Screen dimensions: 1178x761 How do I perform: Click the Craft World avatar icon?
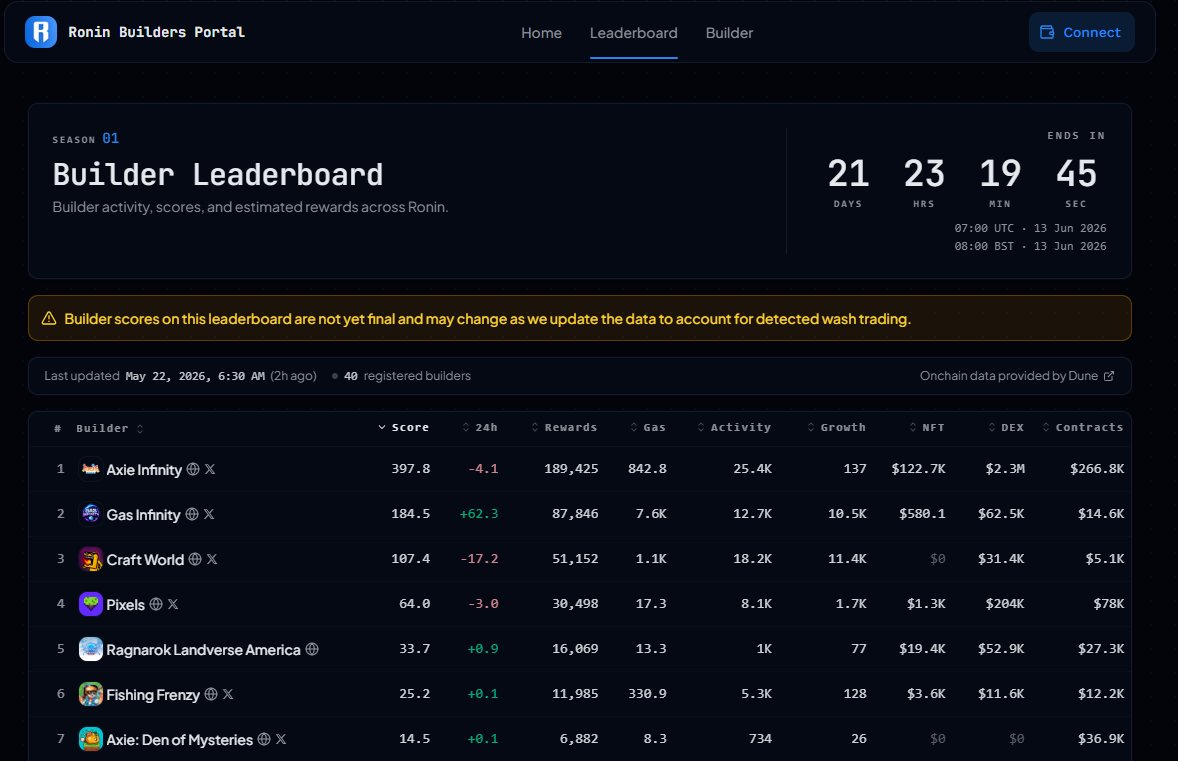pos(91,559)
